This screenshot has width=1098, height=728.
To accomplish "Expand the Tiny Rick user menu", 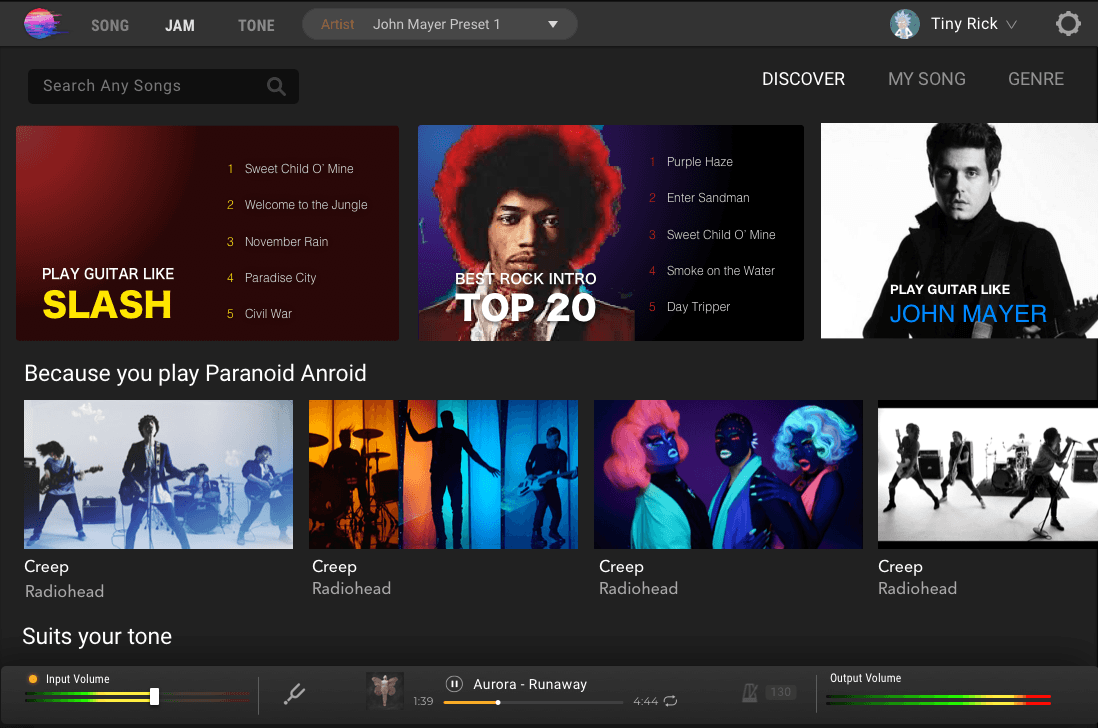I will click(x=1011, y=24).
